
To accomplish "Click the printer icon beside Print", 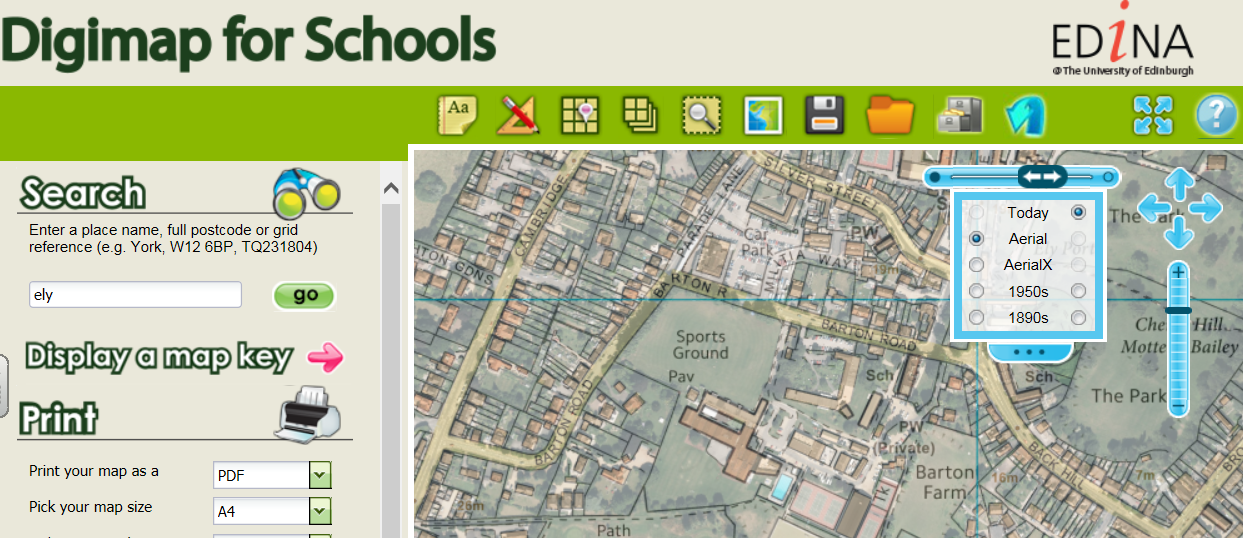I will click(x=307, y=413).
